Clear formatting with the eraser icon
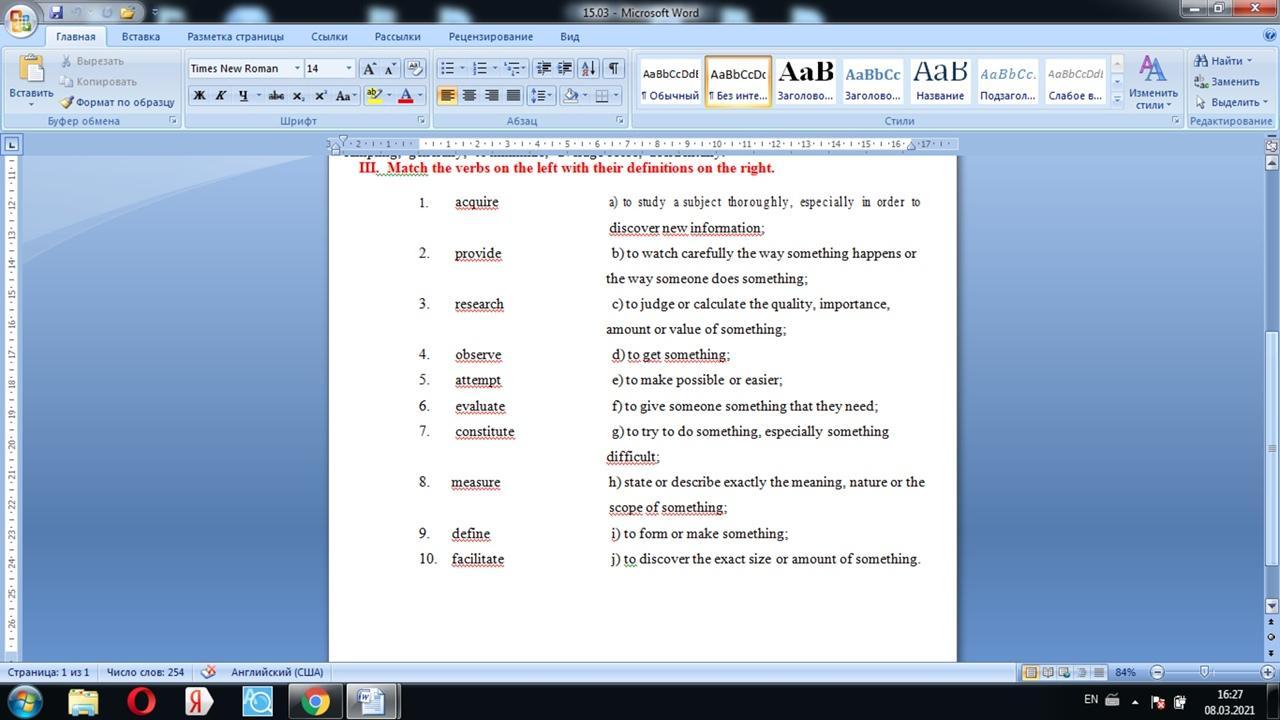 click(x=415, y=68)
